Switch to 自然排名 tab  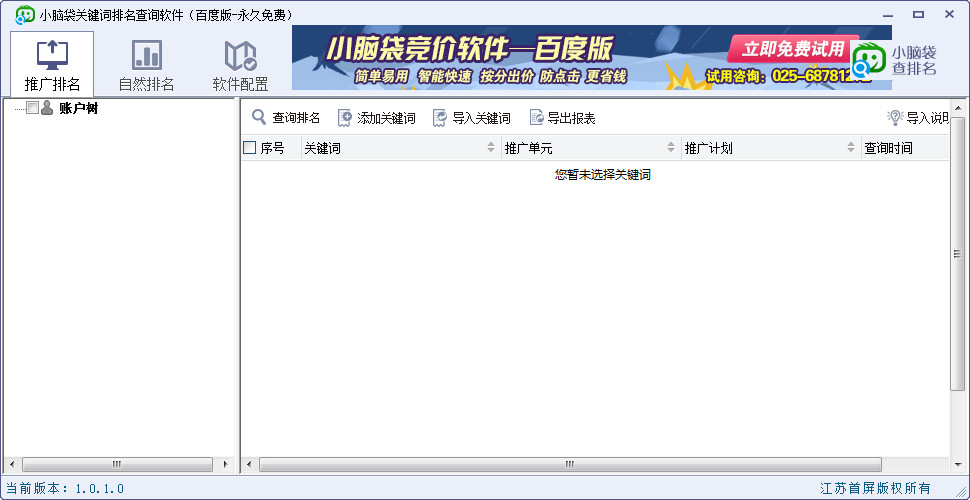coord(147,63)
